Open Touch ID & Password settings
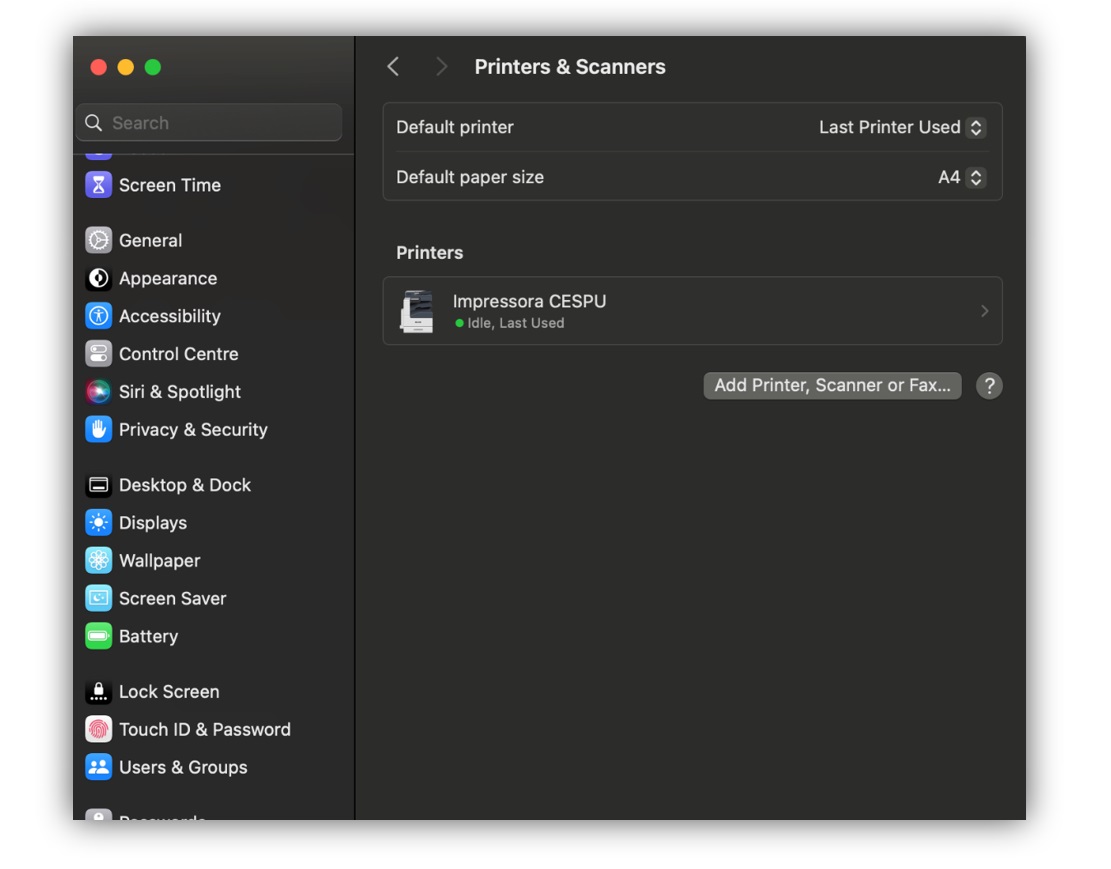 click(205, 729)
